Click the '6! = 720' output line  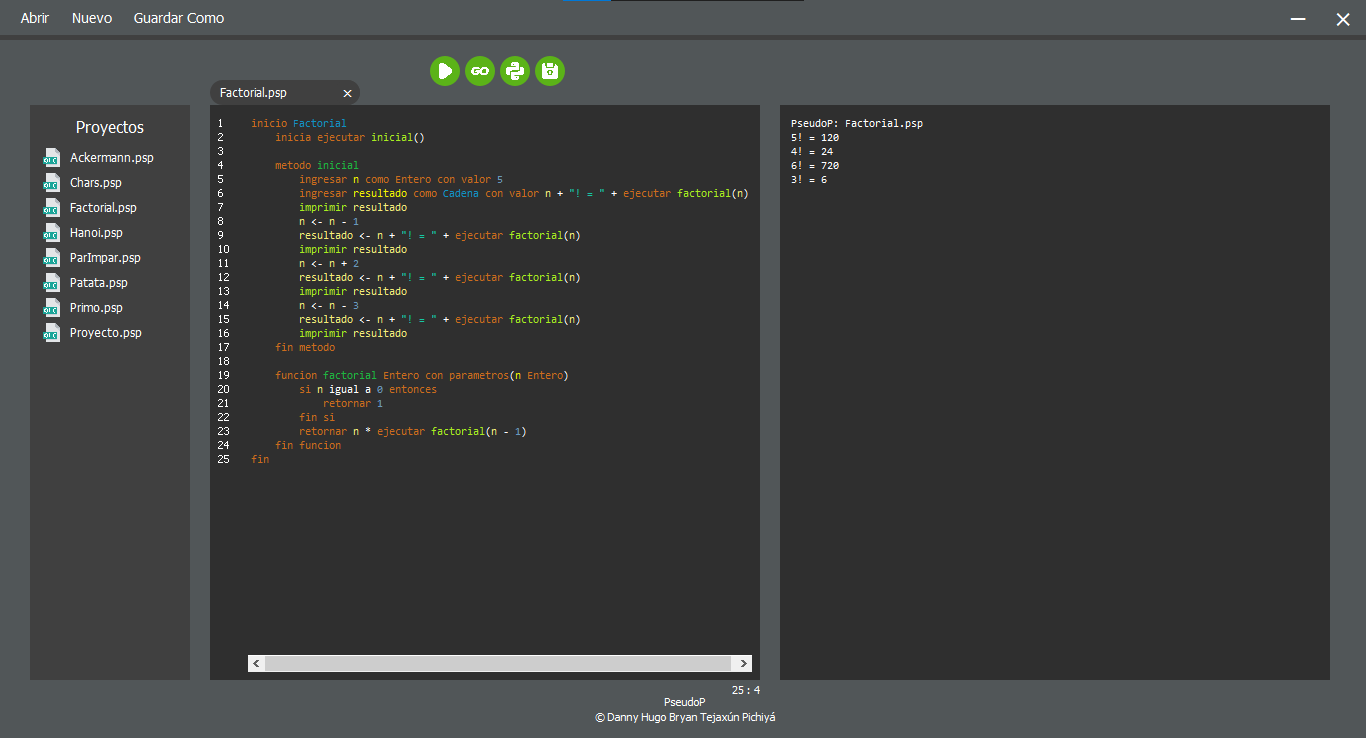click(815, 165)
